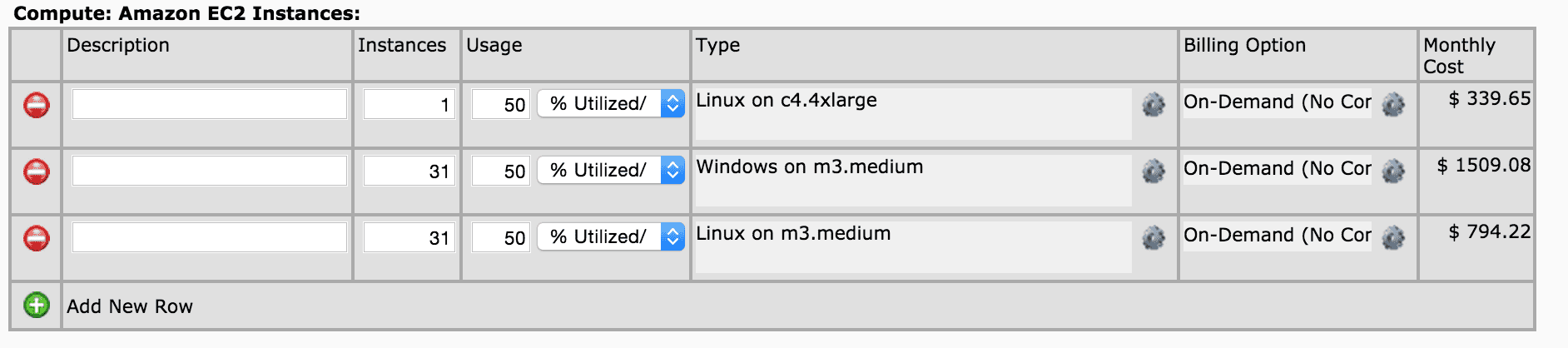
Task: Click On-Demand billing option for c4.4xlarge row
Action: click(1277, 102)
